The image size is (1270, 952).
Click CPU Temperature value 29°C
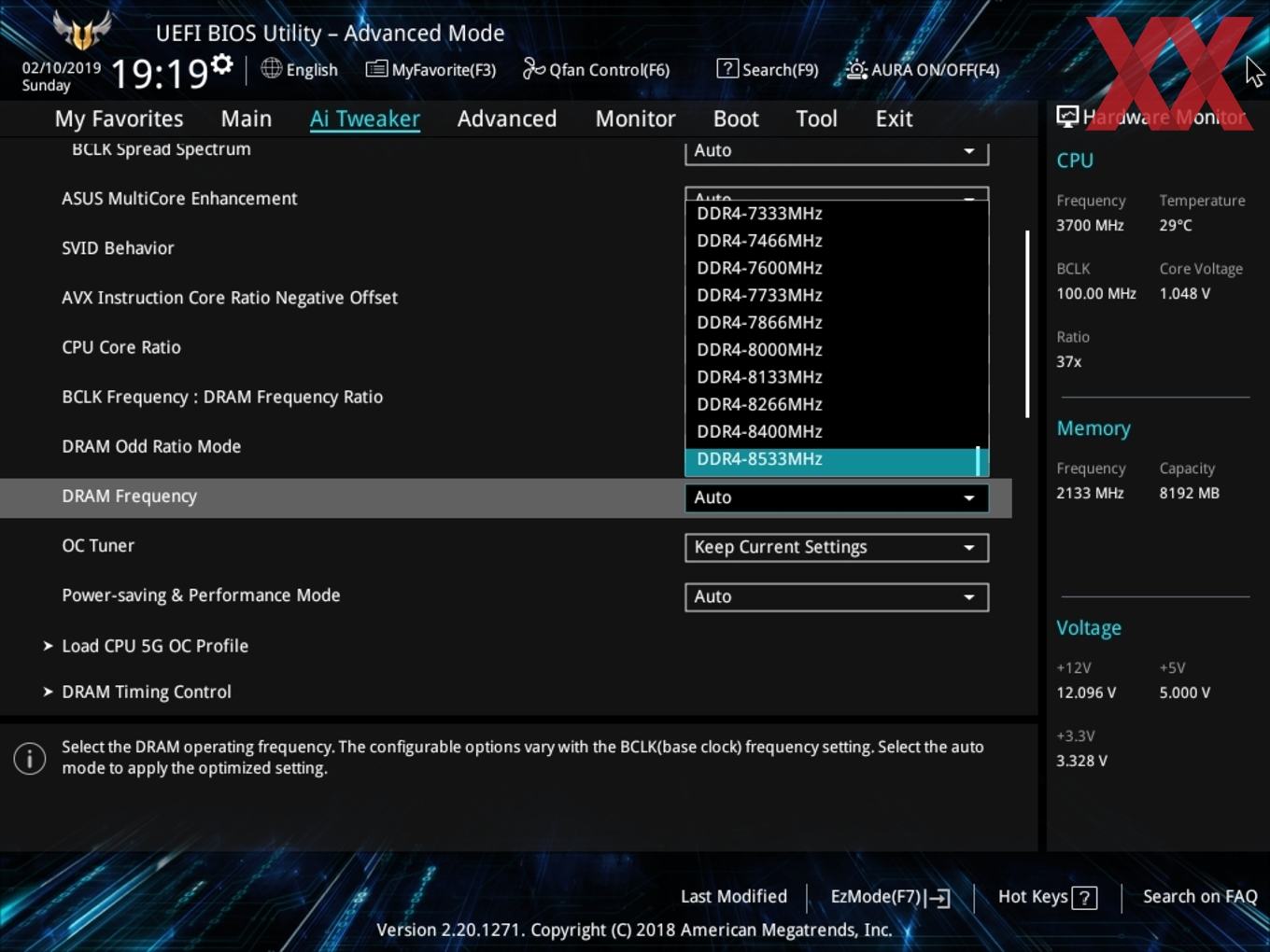1176,225
